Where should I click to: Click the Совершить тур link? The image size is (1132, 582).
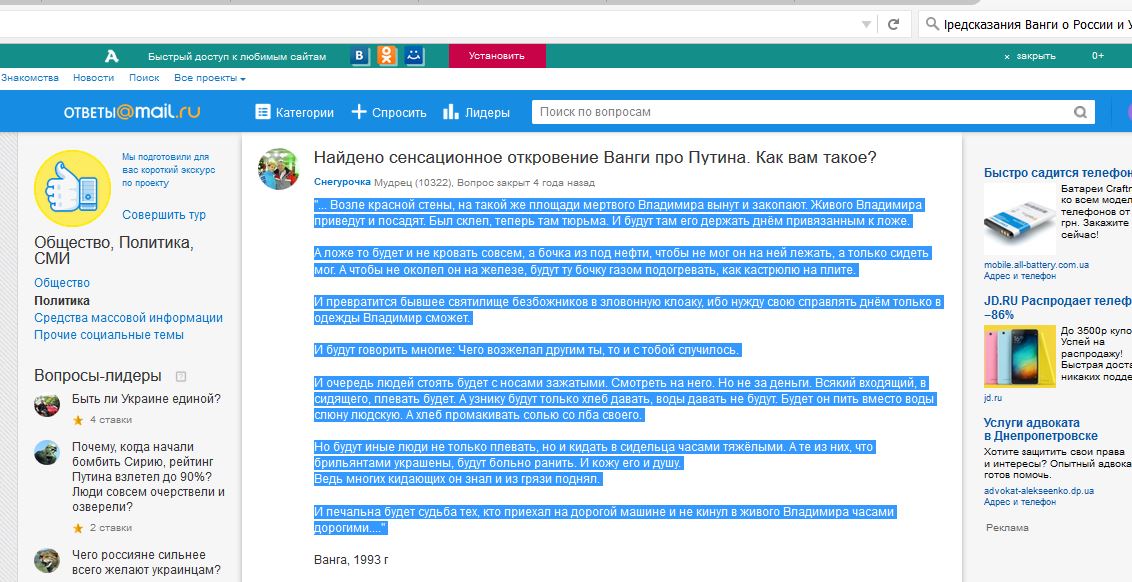click(164, 215)
